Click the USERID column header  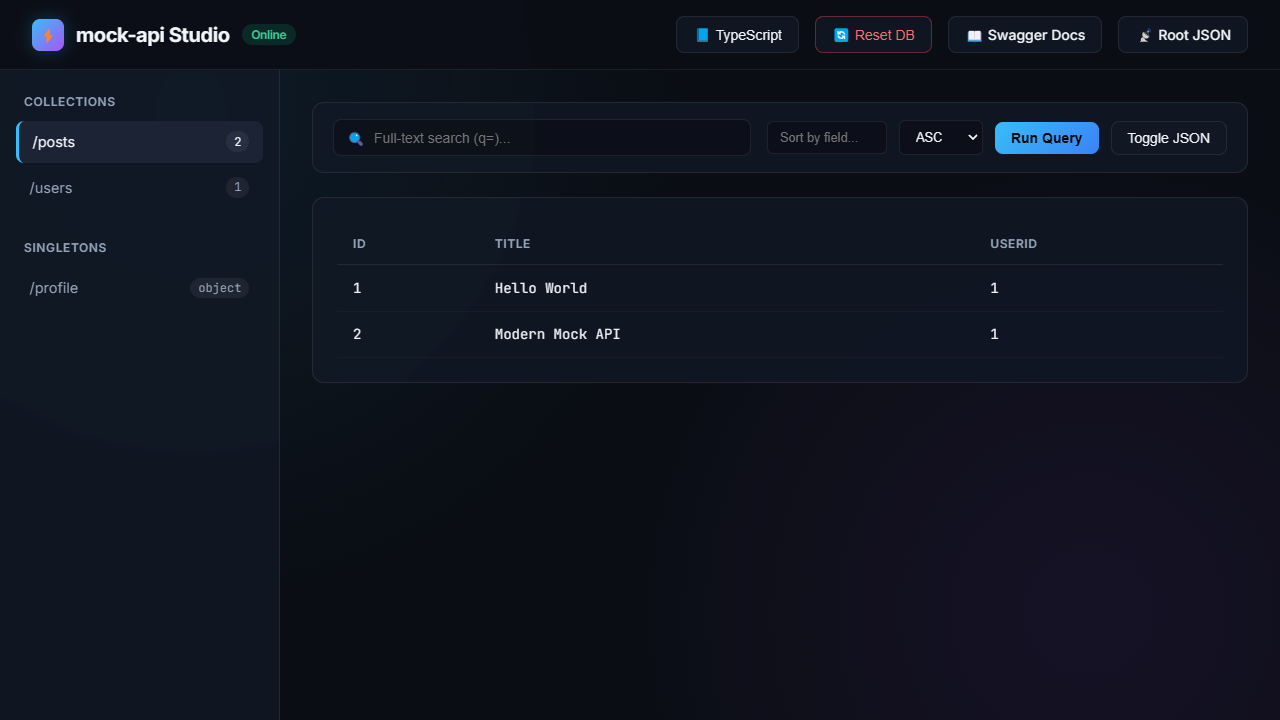coord(1013,244)
